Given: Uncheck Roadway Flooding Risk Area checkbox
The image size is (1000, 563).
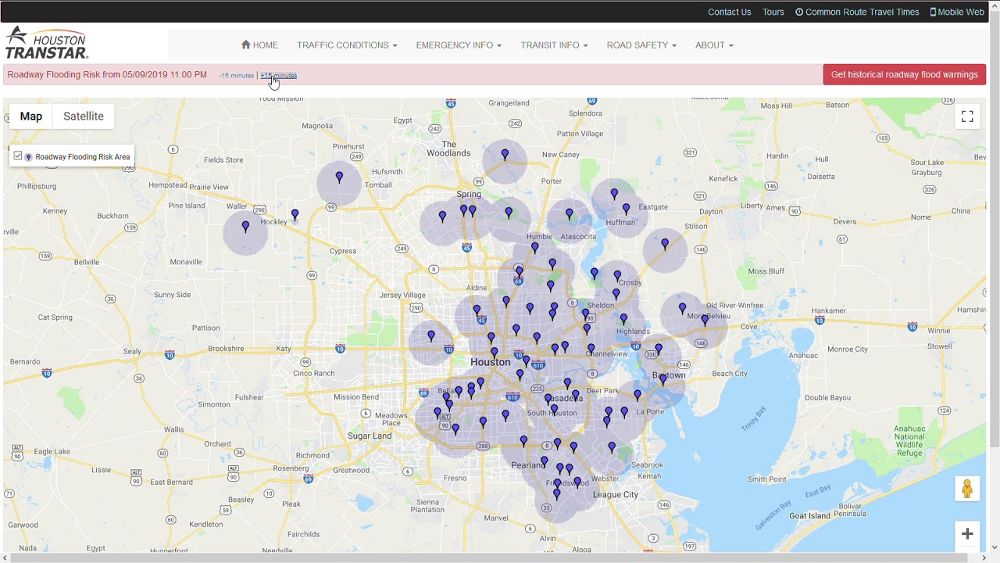Looking at the screenshot, I should [x=18, y=156].
